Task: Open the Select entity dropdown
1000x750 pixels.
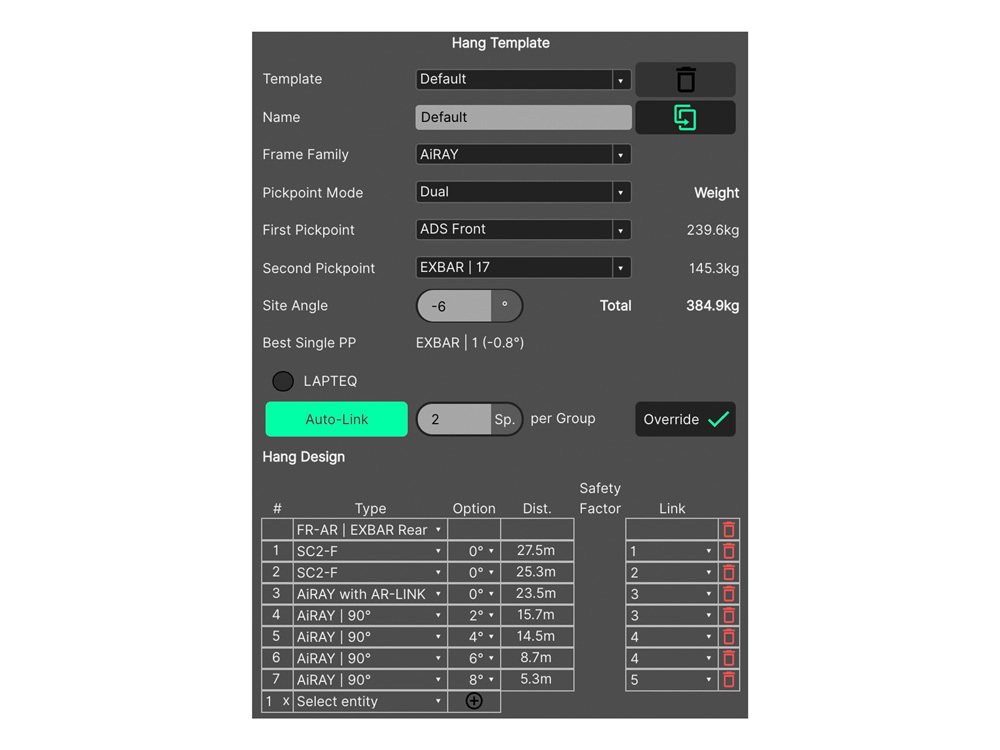Action: coord(370,702)
